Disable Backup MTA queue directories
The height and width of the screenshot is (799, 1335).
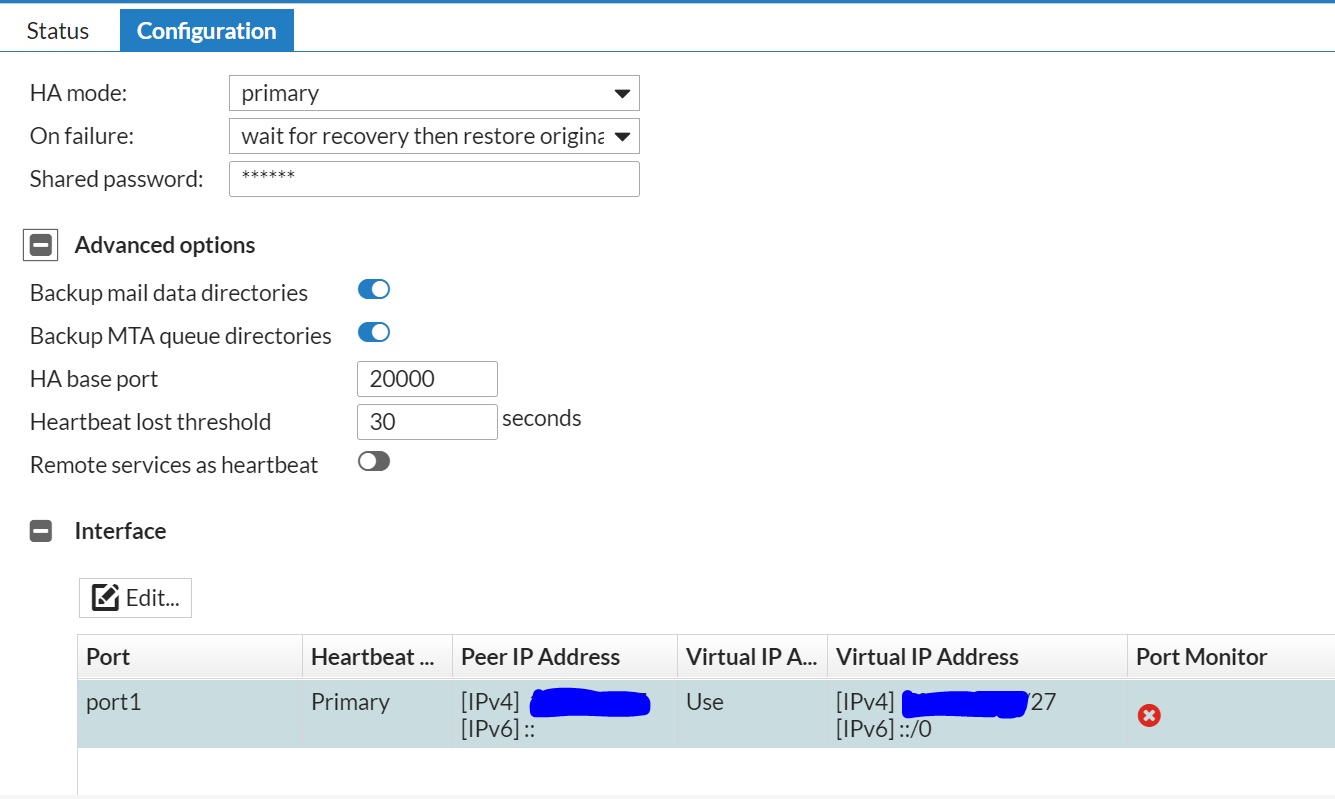374,333
